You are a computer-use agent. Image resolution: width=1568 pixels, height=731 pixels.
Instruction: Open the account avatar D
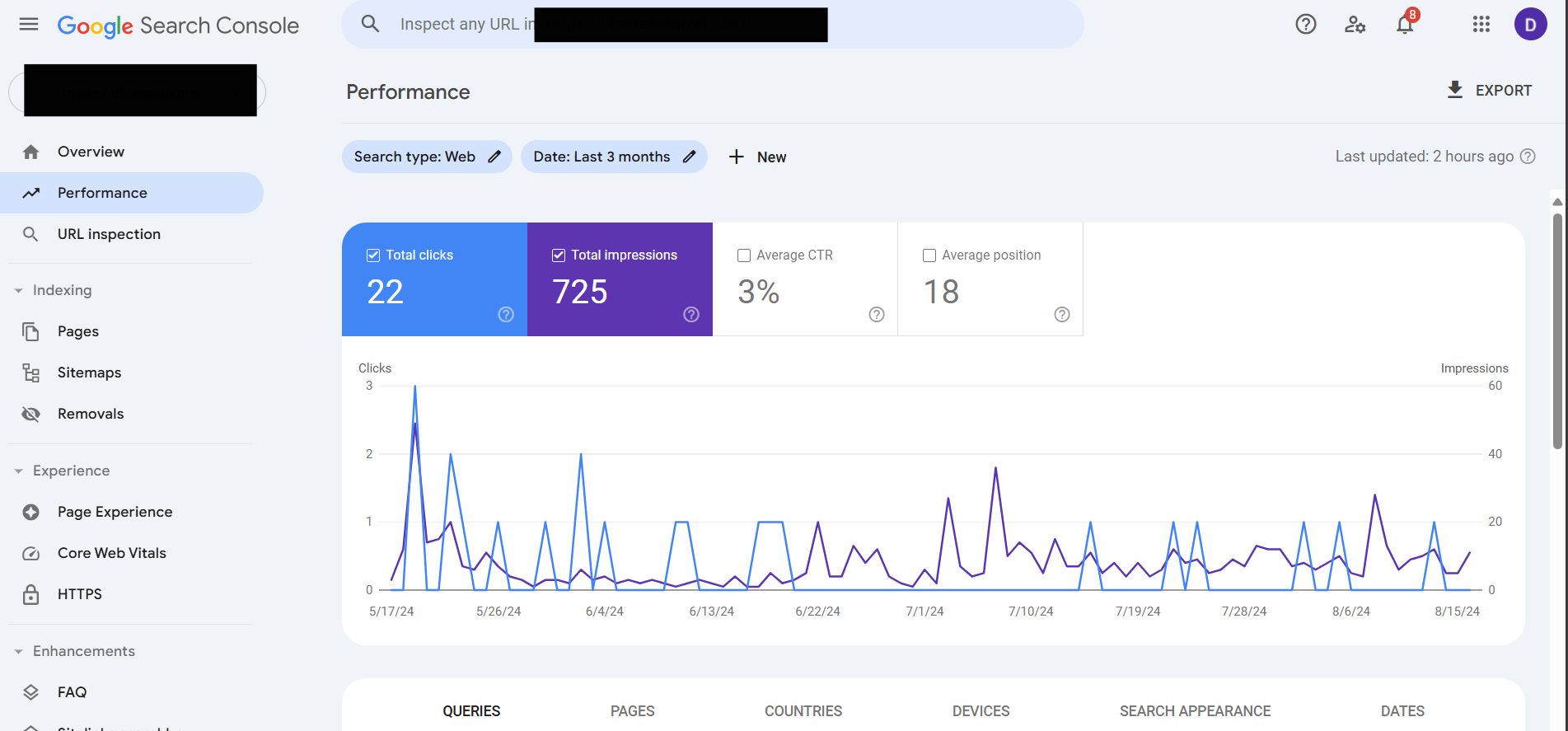[1531, 24]
